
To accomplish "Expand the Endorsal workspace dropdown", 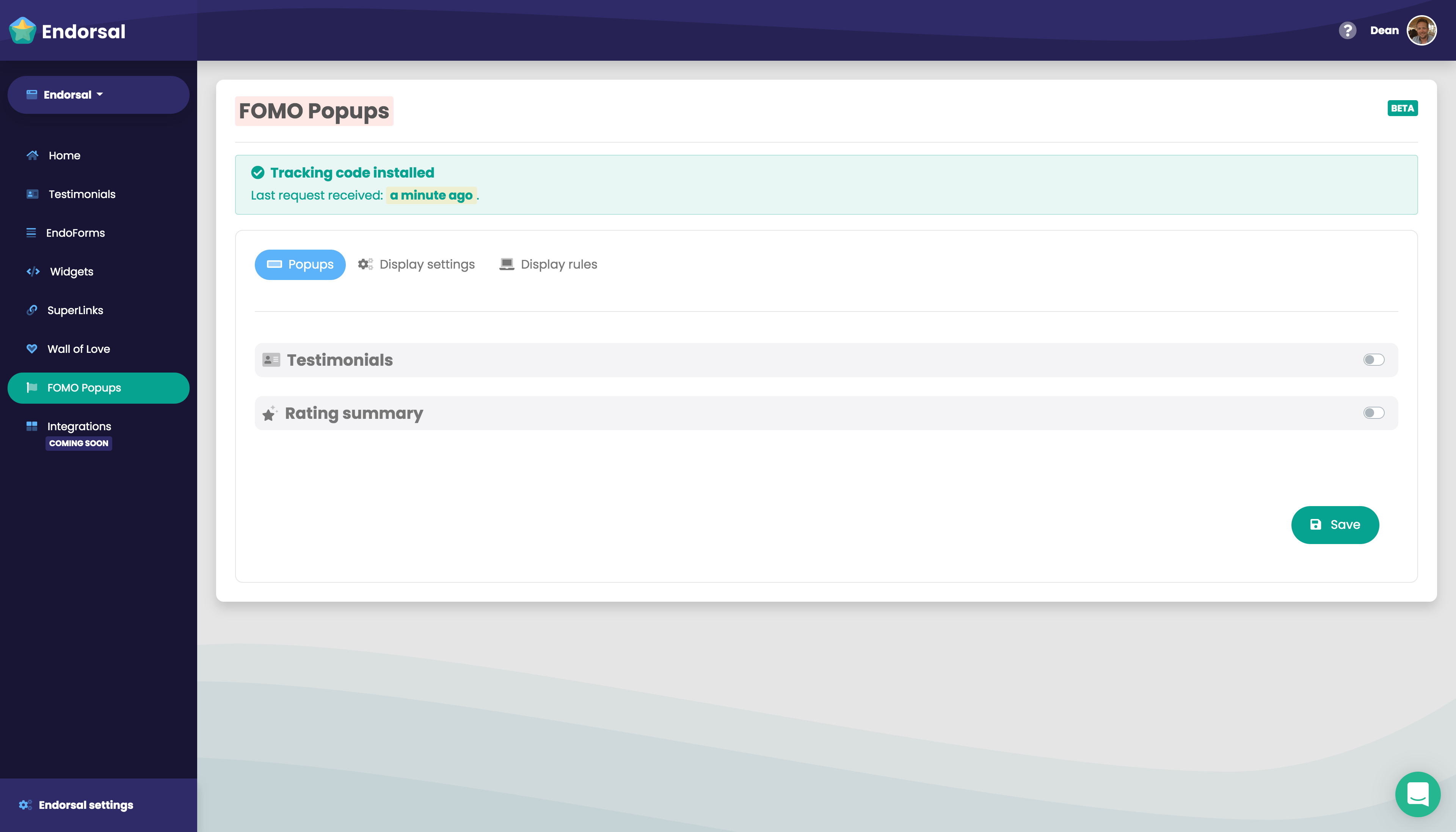I will coord(98,94).
